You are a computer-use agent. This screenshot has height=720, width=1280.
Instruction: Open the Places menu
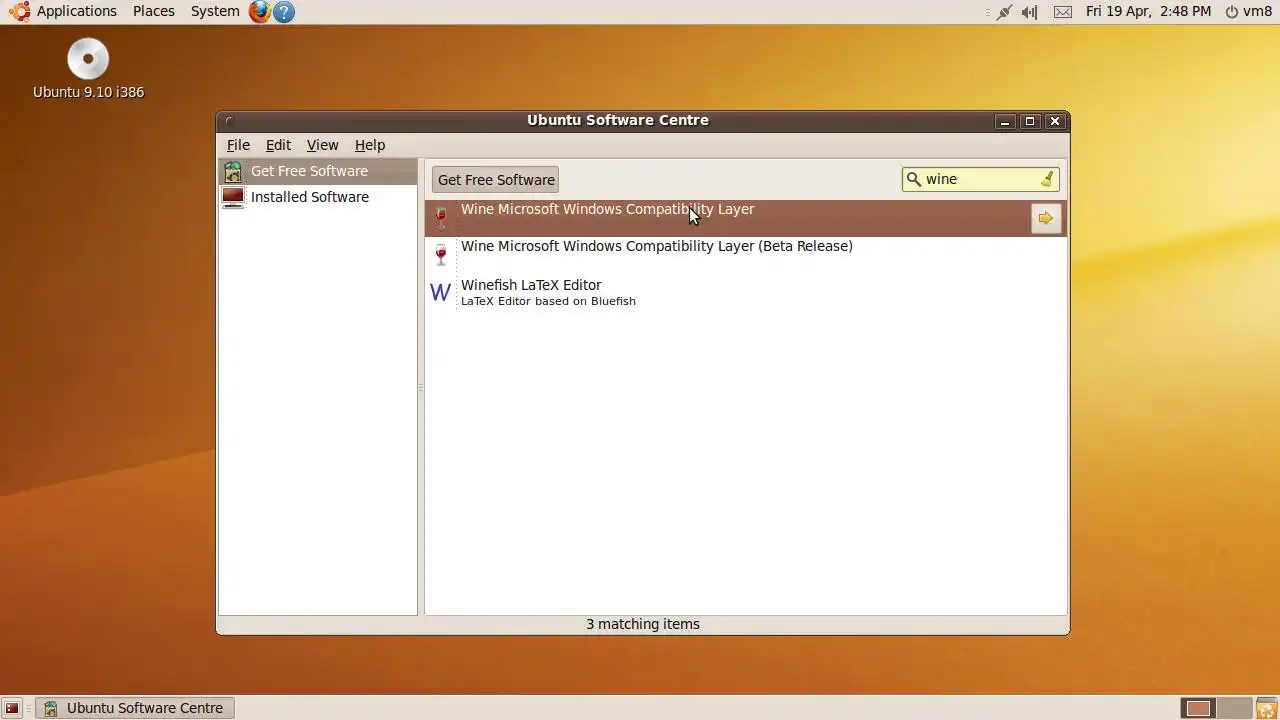pos(154,11)
